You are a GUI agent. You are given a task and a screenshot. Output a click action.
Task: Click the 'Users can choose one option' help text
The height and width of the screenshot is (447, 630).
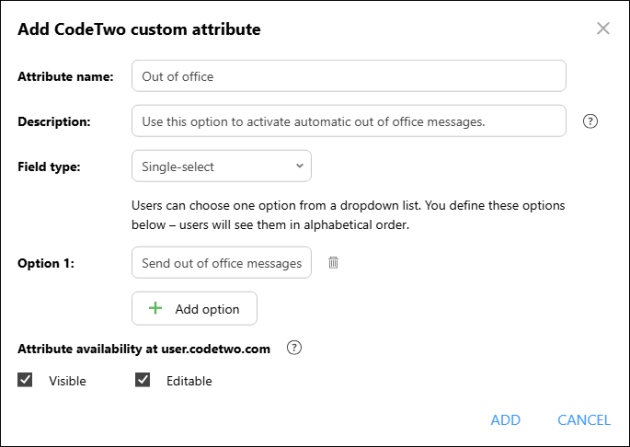coord(348,215)
